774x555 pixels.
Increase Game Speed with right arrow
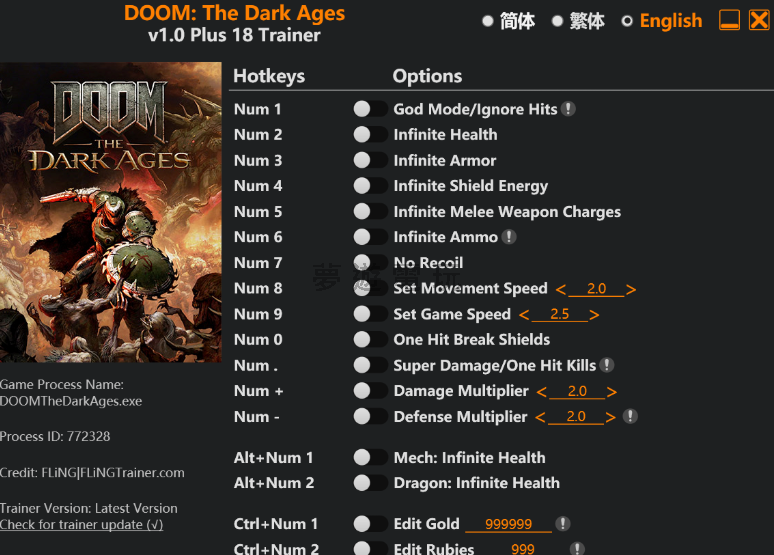click(594, 315)
